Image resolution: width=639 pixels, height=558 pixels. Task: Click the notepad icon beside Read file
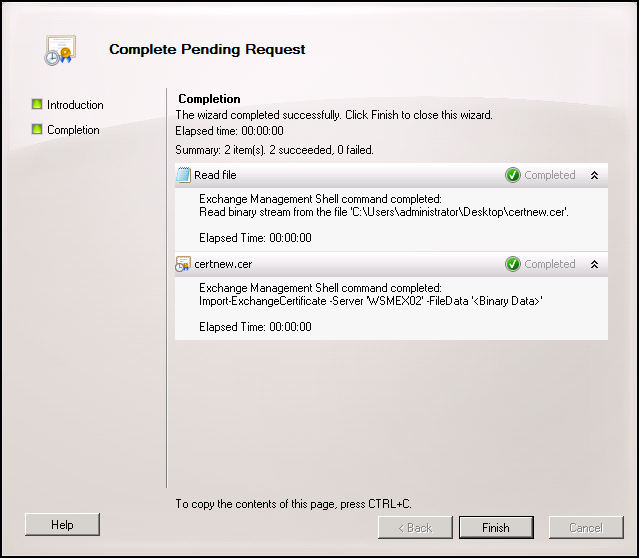pyautogui.click(x=183, y=175)
